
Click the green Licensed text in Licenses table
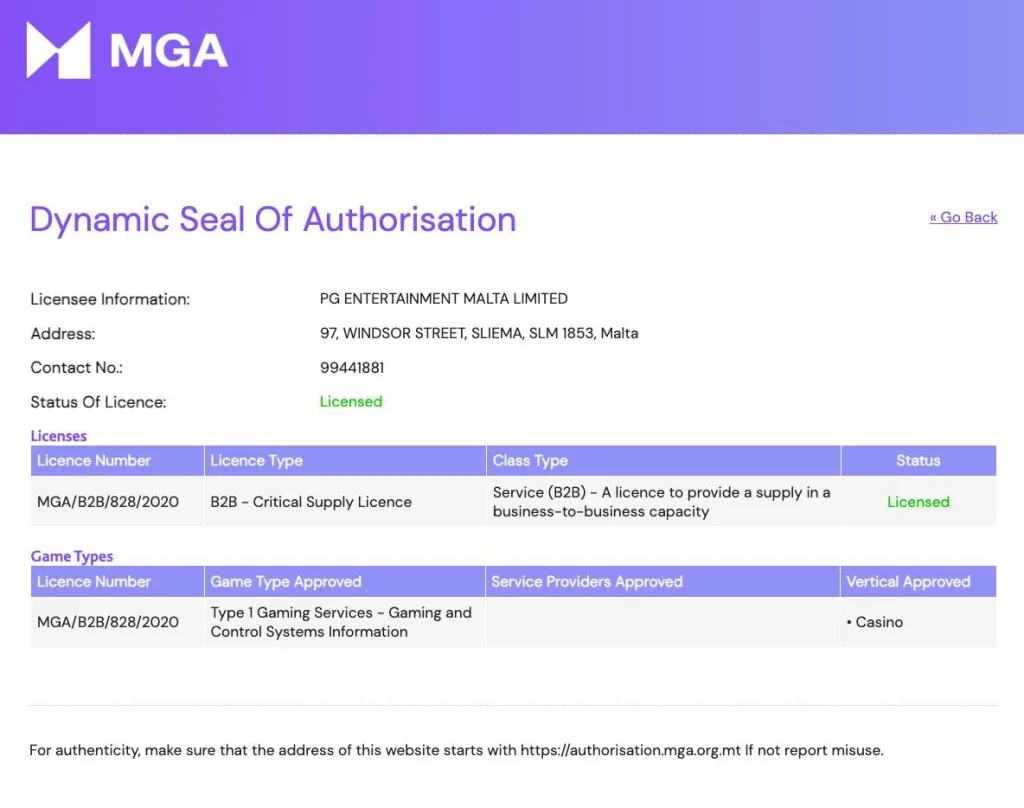click(918, 501)
